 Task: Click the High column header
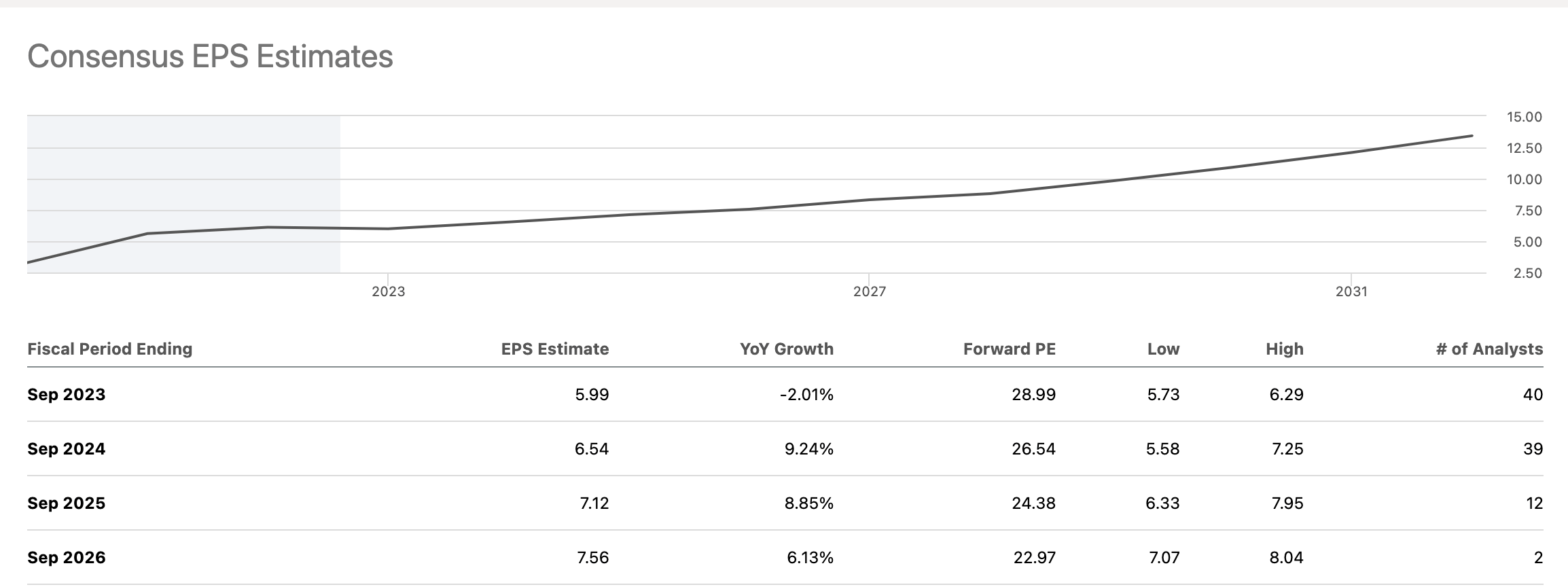point(1284,349)
